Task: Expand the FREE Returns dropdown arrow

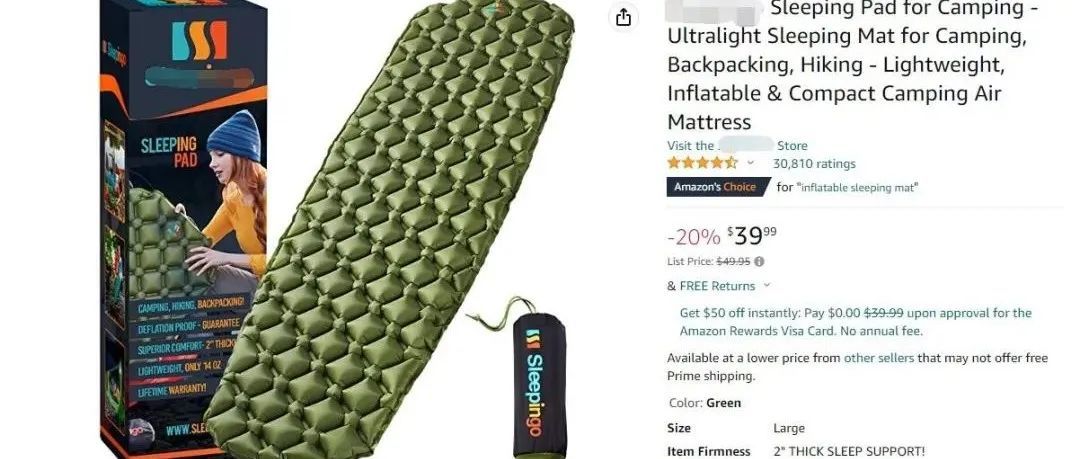Action: tap(767, 285)
